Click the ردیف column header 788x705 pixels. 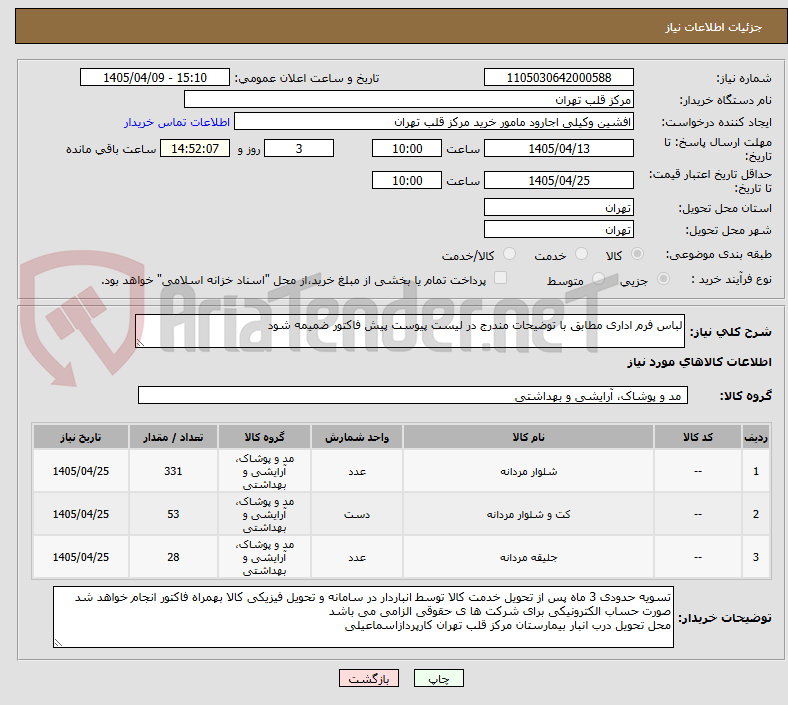(756, 437)
